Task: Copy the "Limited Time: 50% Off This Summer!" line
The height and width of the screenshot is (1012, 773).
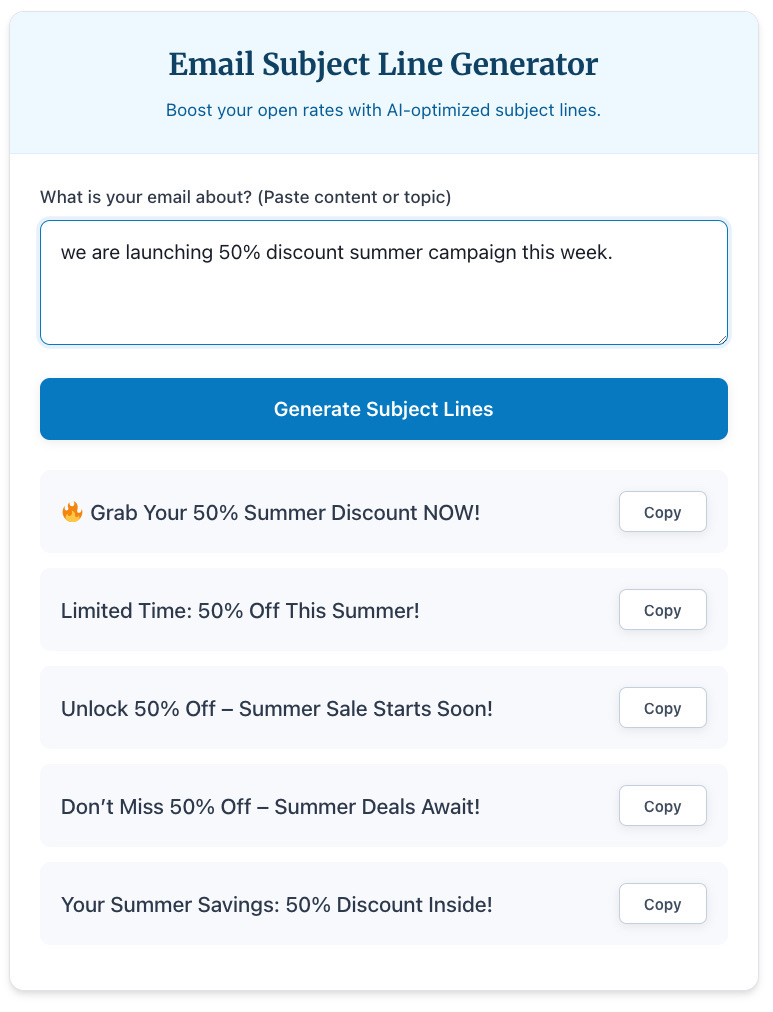Action: [662, 609]
